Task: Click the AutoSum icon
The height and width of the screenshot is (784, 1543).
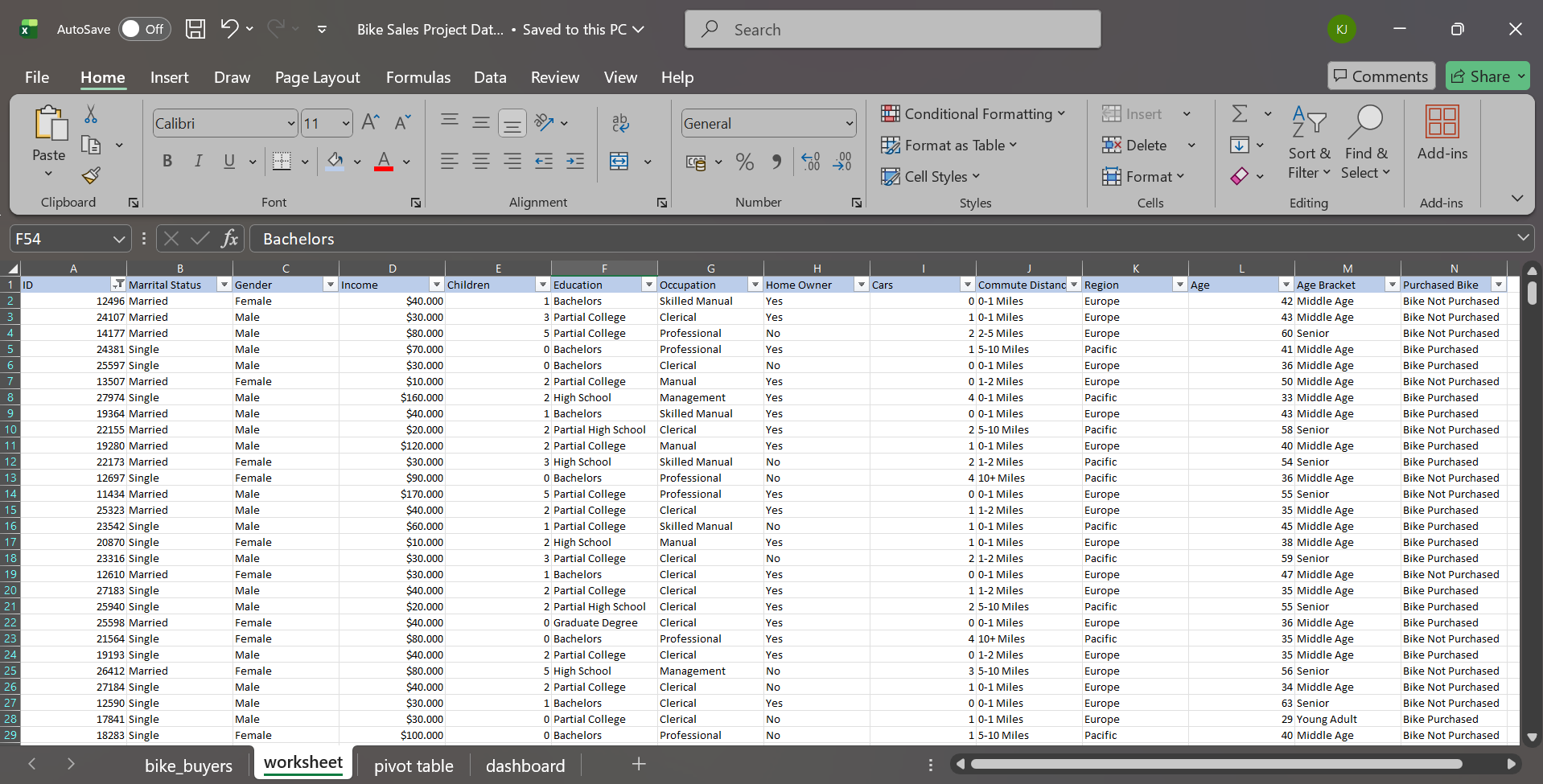Action: pyautogui.click(x=1239, y=113)
